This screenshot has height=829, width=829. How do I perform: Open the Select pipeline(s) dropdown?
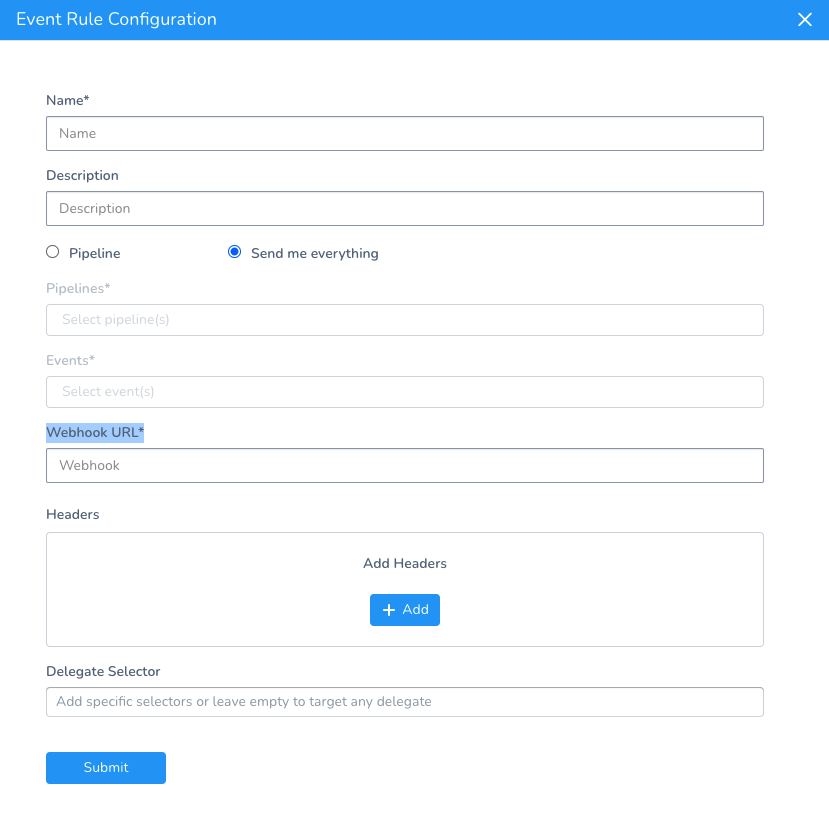[x=404, y=320]
